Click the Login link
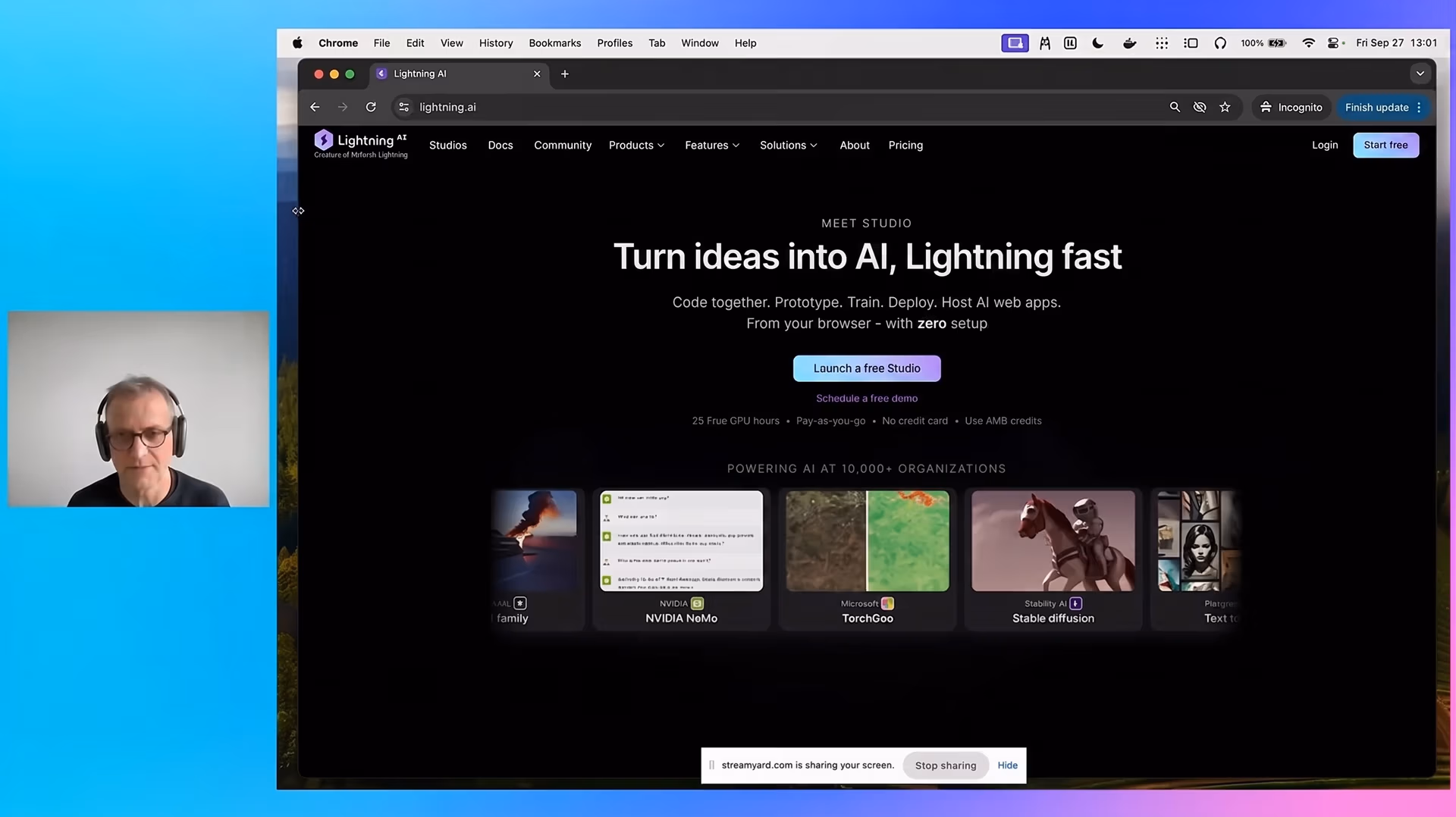1456x817 pixels. (1325, 145)
